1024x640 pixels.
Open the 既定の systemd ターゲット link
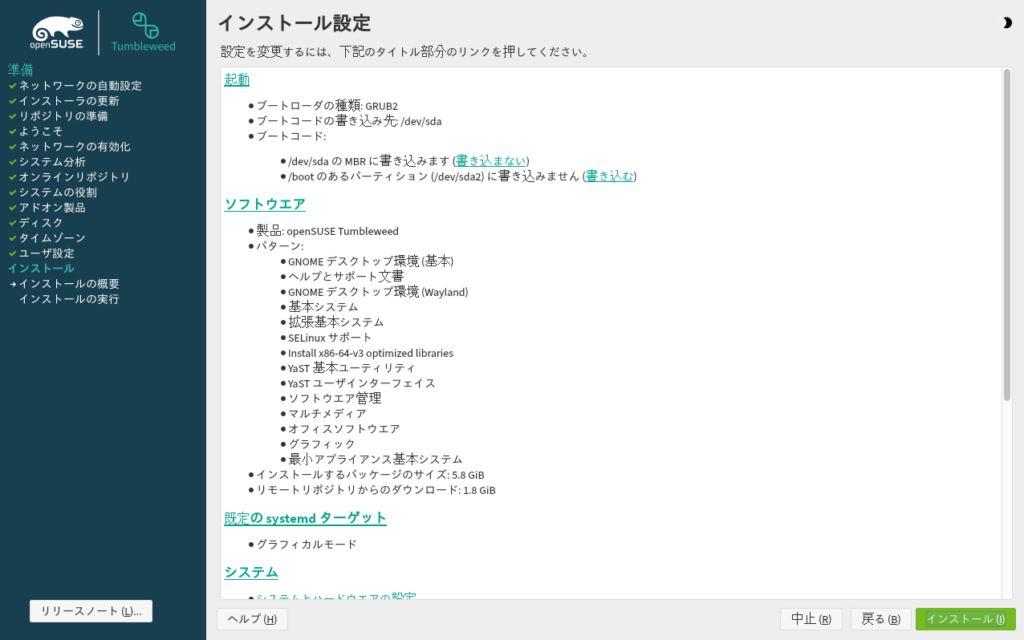tap(305, 518)
